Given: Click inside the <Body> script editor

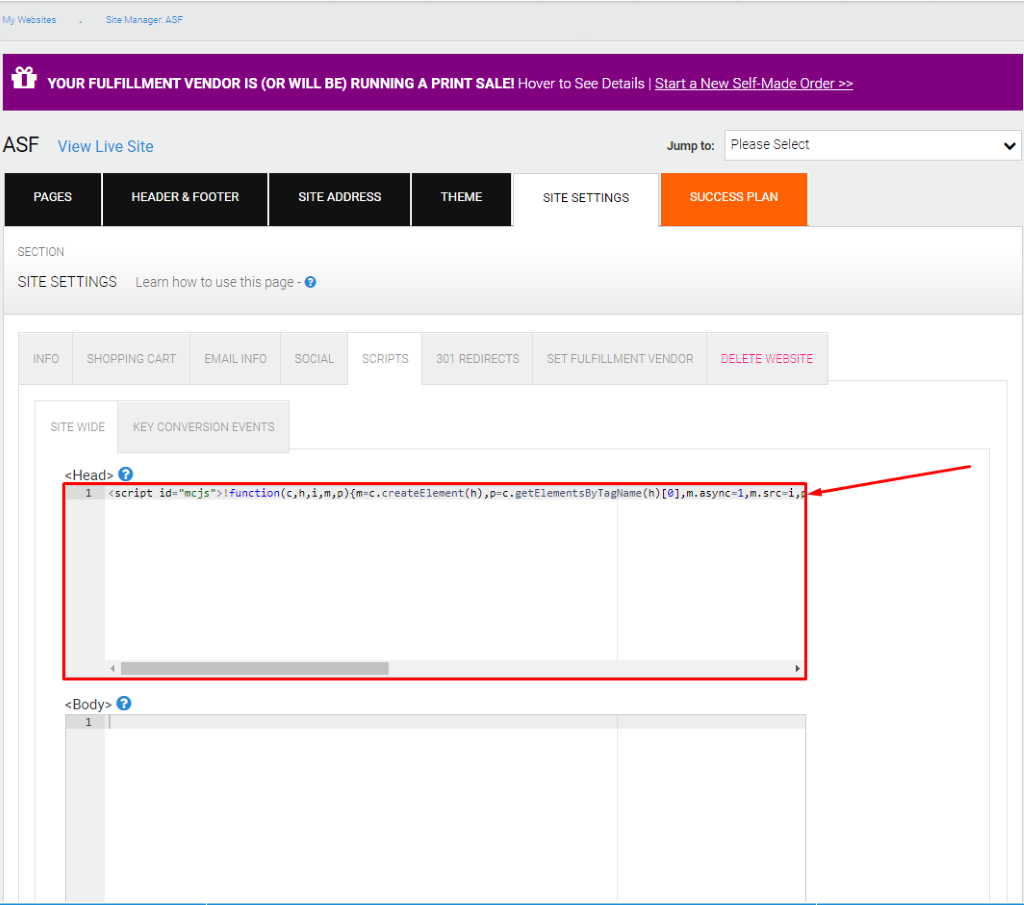Looking at the screenshot, I should pyautogui.click(x=400, y=760).
